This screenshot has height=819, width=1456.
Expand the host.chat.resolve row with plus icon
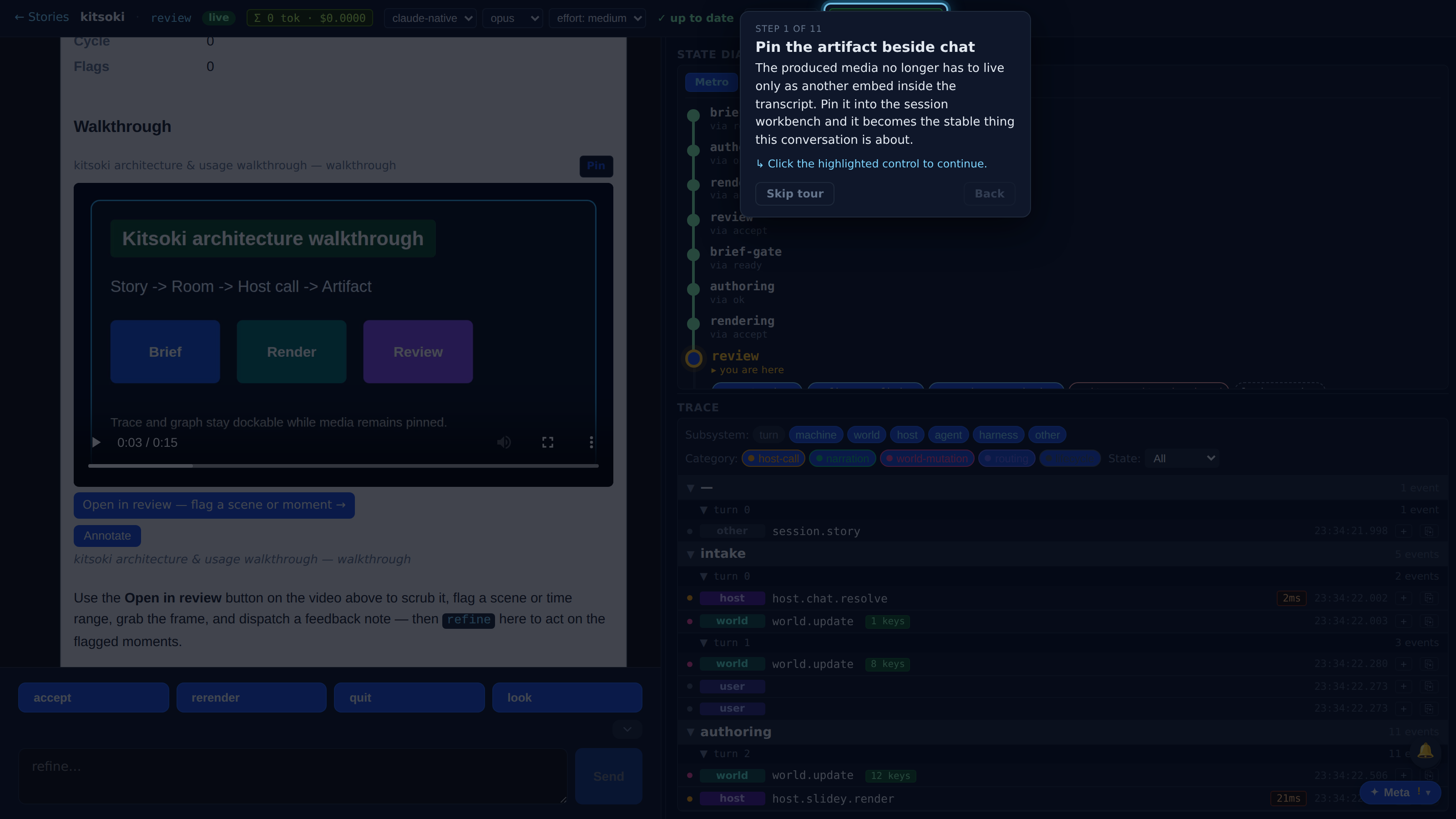pyautogui.click(x=1403, y=598)
